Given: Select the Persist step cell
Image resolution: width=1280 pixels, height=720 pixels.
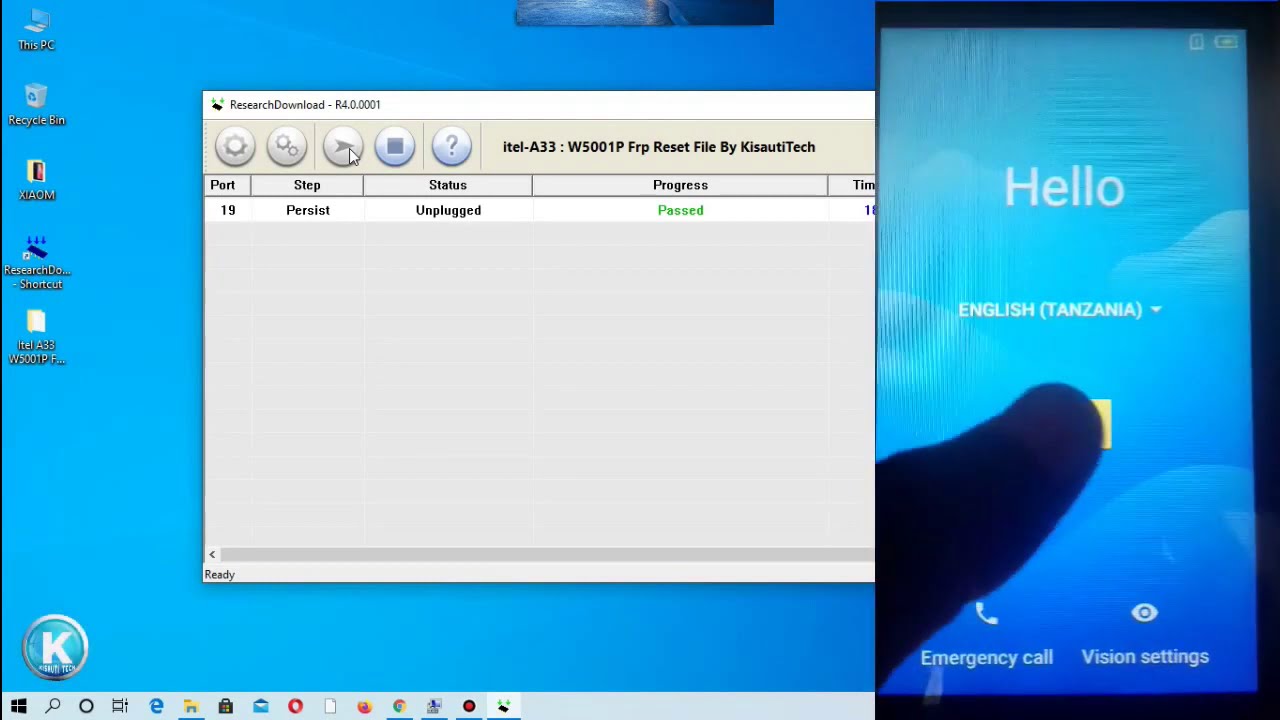Looking at the screenshot, I should [307, 210].
